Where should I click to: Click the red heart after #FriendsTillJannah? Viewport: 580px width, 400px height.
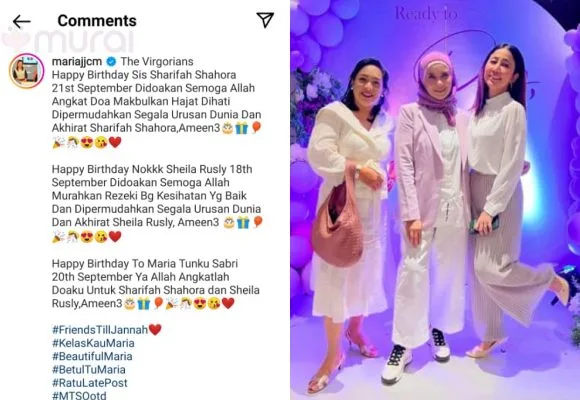[x=155, y=329]
